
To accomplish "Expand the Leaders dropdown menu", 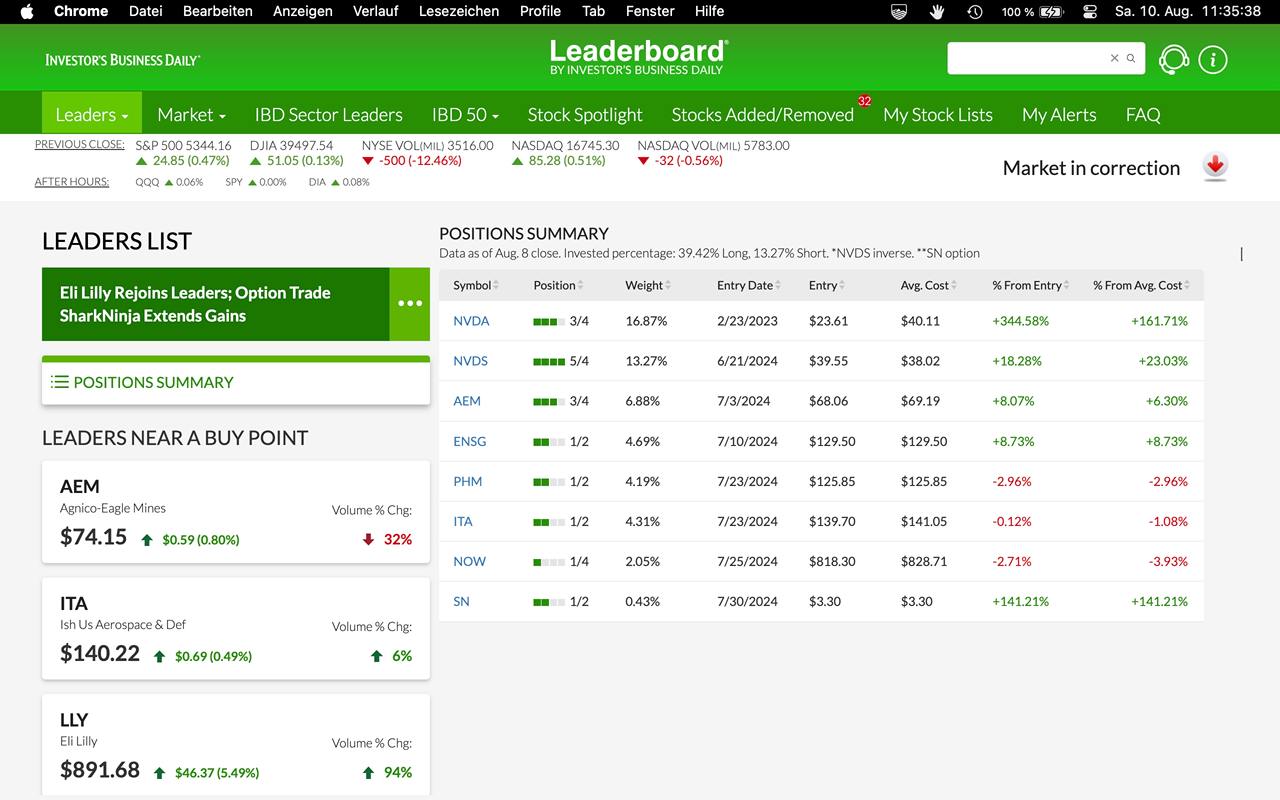I will pyautogui.click(x=92, y=114).
